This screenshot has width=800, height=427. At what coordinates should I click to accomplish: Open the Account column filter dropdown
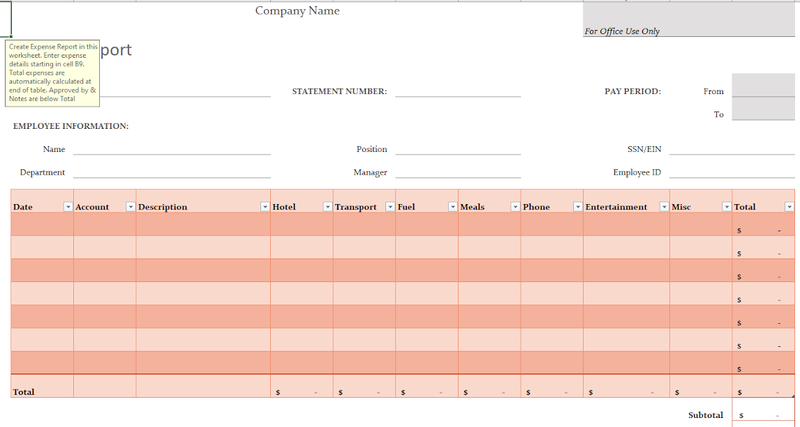pos(131,207)
